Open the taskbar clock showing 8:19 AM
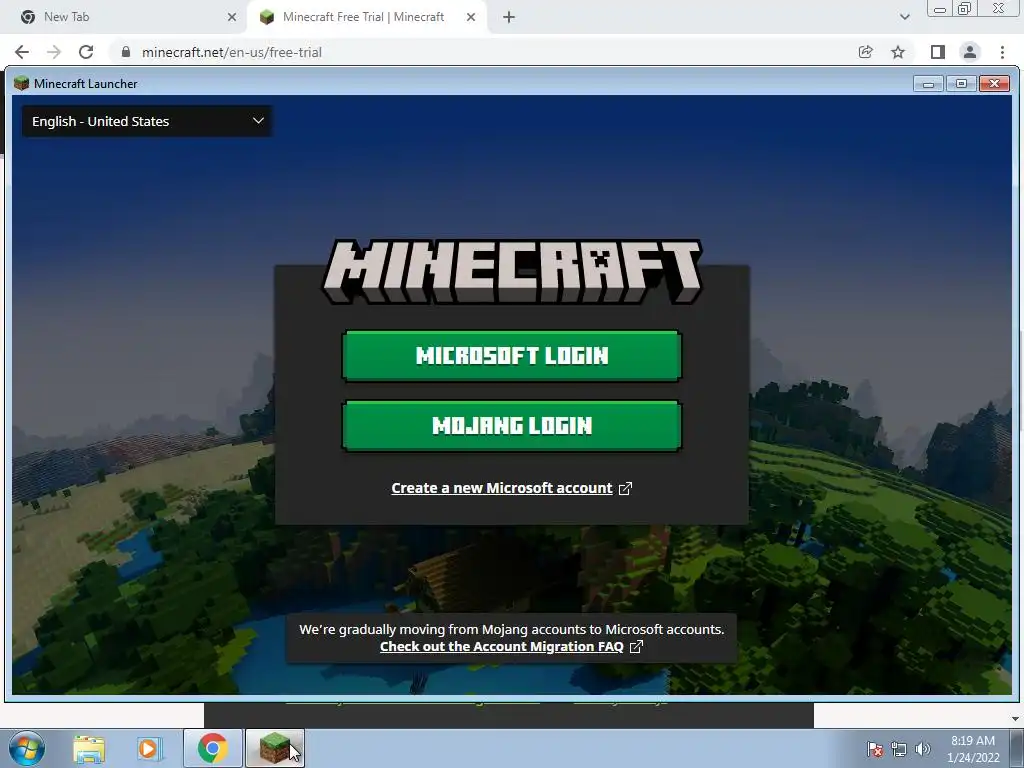This screenshot has height=768, width=1024. (973, 749)
